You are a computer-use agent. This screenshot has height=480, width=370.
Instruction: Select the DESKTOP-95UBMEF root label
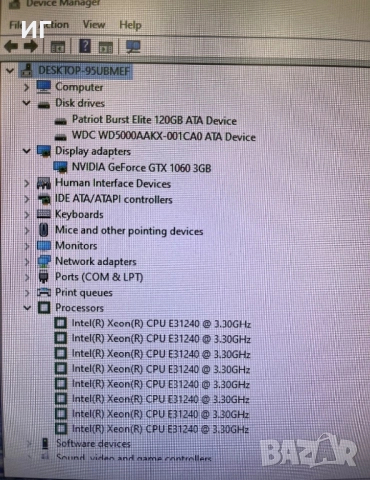[x=84, y=71]
